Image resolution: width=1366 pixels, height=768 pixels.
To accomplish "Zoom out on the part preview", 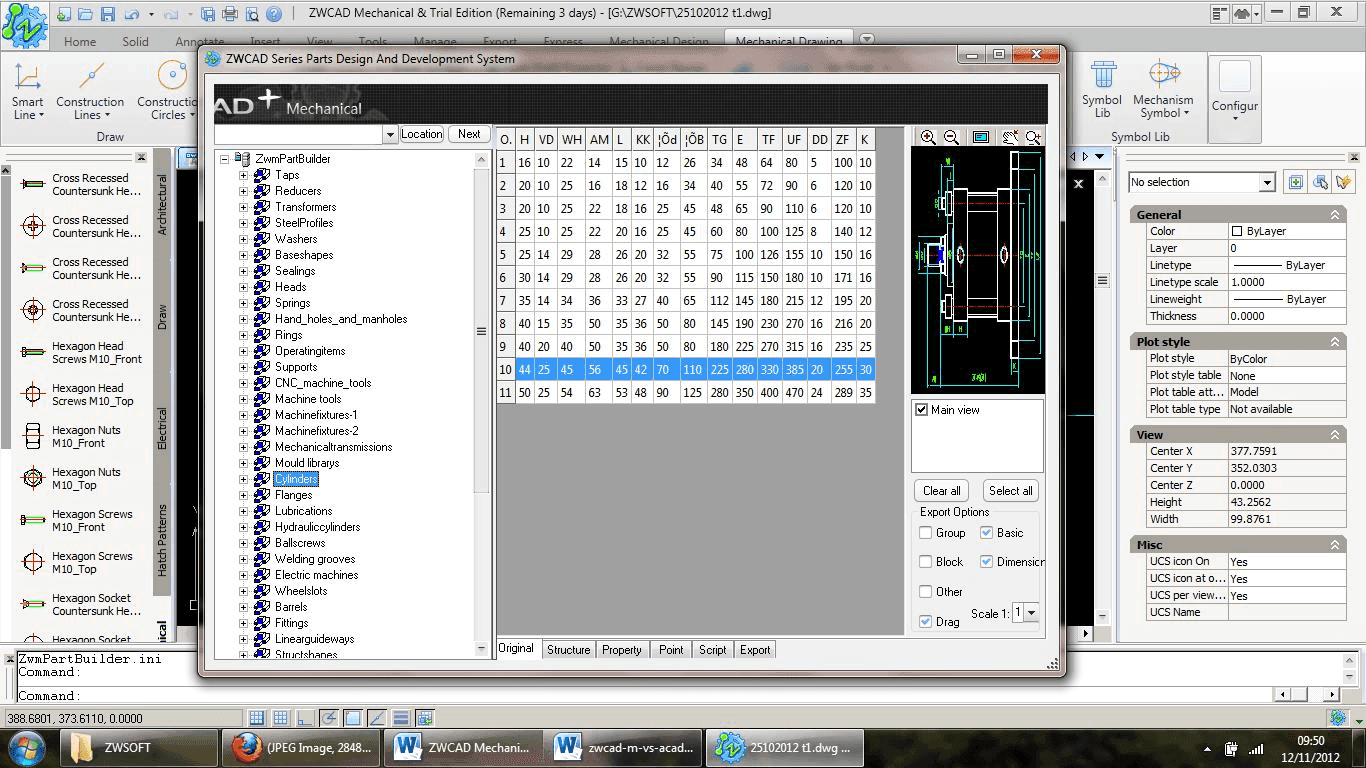I will 951,137.
